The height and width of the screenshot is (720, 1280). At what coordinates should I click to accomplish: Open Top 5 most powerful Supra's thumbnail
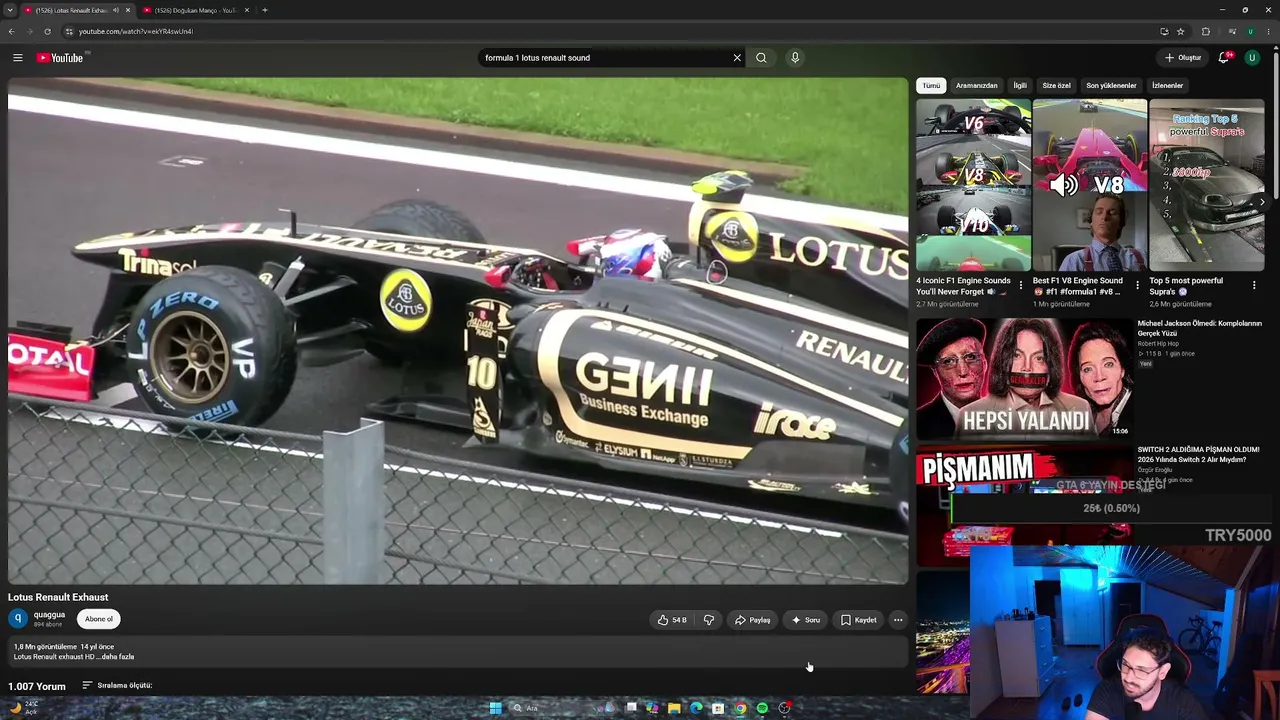1207,185
